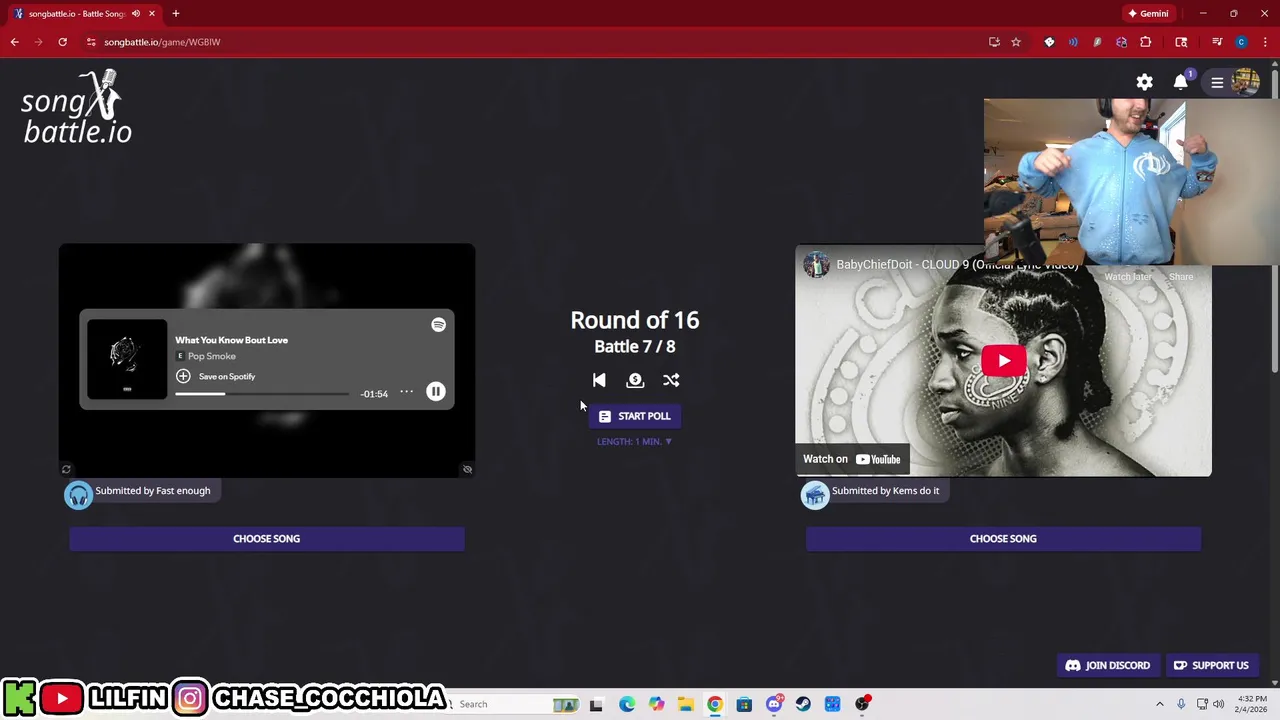Click the shuffle battles icon
The height and width of the screenshot is (720, 1280).
tap(671, 380)
